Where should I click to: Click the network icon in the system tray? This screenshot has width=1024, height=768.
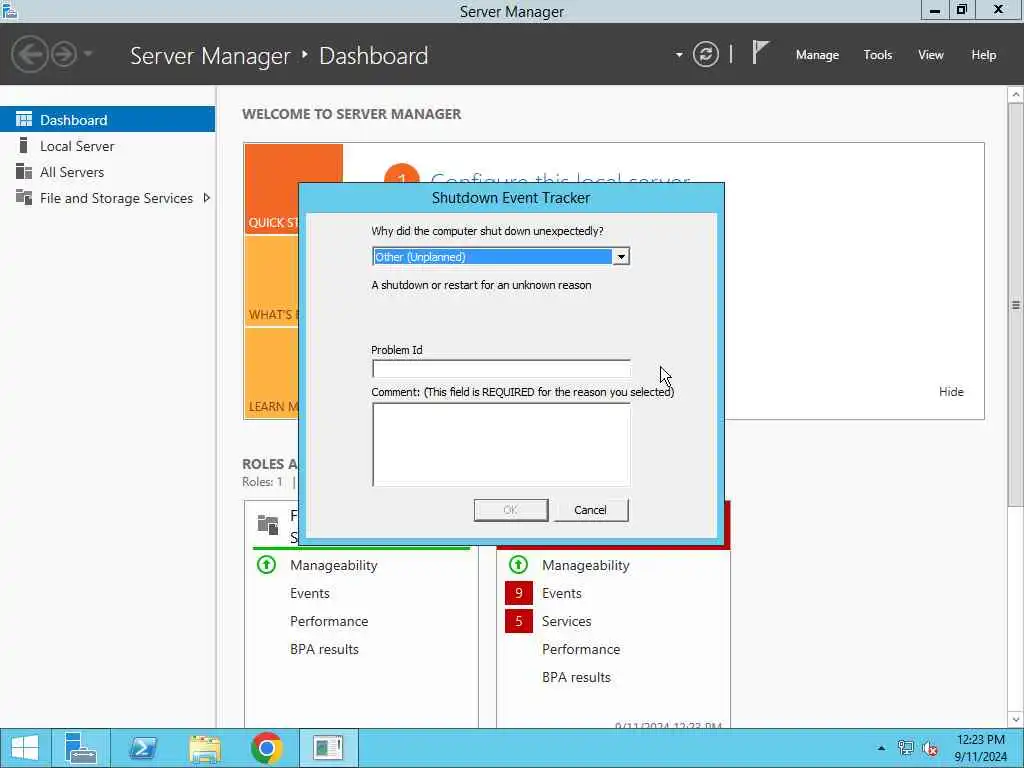click(905, 748)
